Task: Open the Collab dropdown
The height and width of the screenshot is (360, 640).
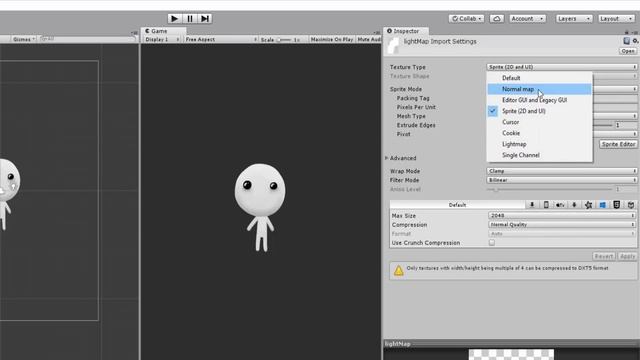Action: coord(467,19)
